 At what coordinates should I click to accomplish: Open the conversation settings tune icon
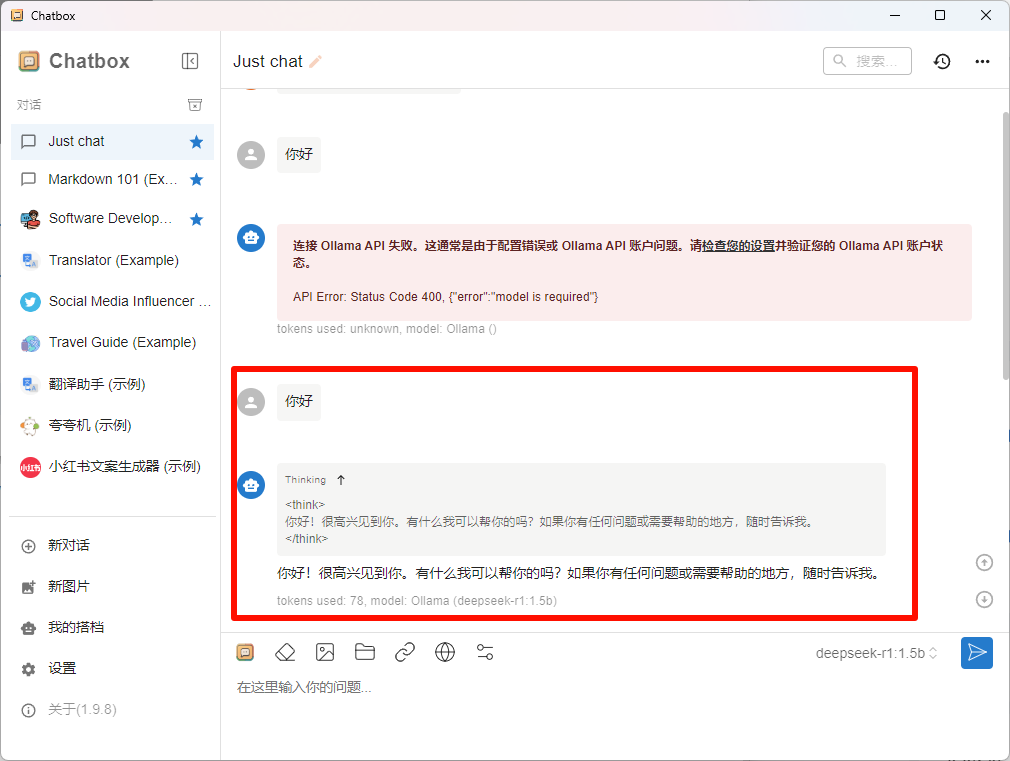(x=485, y=651)
